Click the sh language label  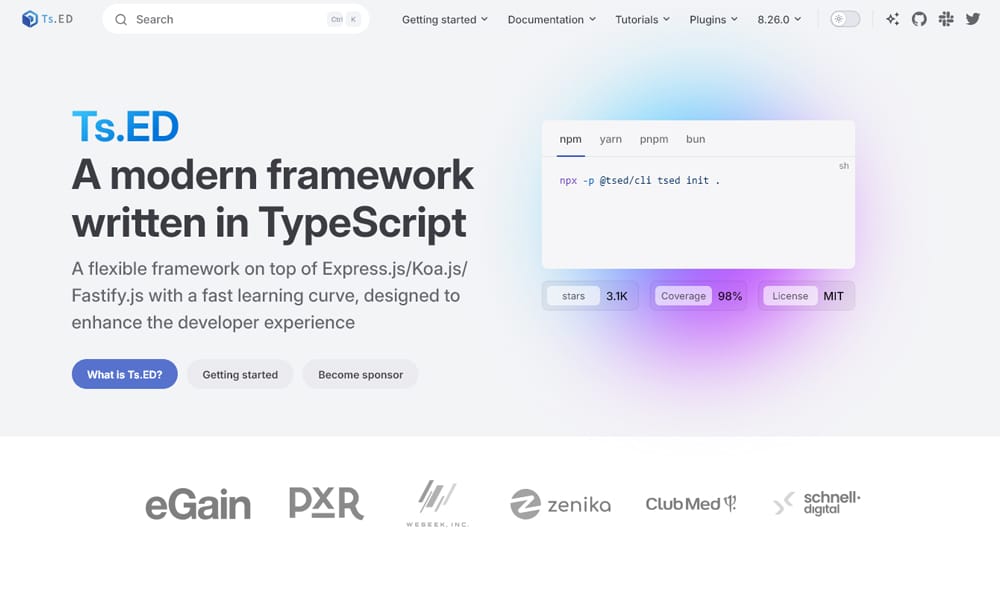pyautogui.click(x=844, y=166)
